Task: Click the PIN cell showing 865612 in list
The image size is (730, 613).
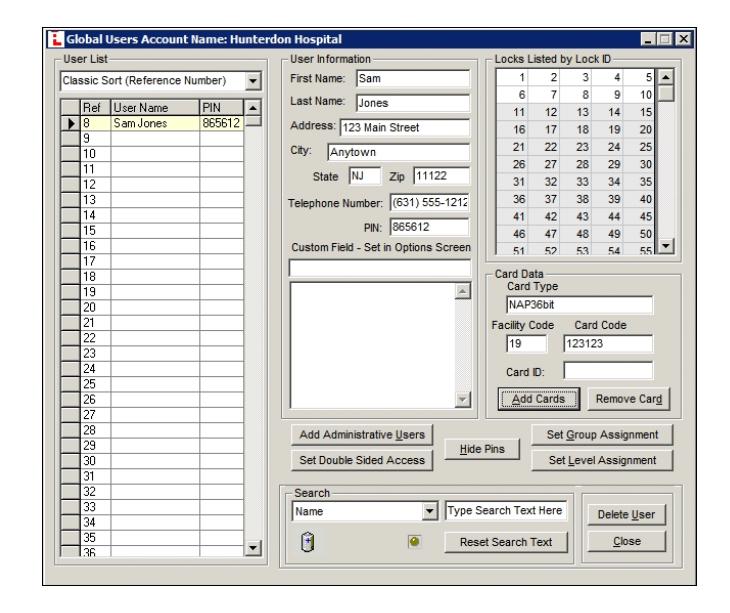Action: [x=221, y=123]
